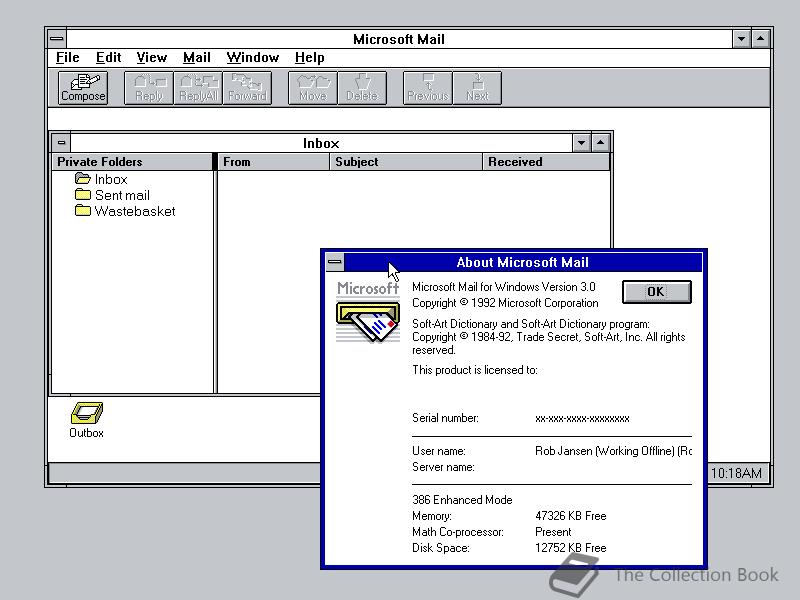Viewport: 800px width, 600px height.
Task: Click the Microsoft Mail logo in About dialog
Action: [x=368, y=312]
